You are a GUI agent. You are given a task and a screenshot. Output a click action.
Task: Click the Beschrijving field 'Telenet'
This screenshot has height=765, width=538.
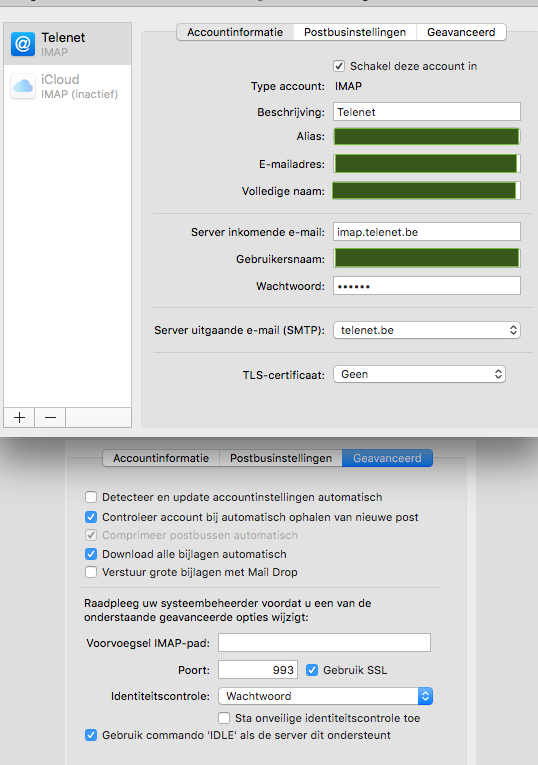pos(427,112)
